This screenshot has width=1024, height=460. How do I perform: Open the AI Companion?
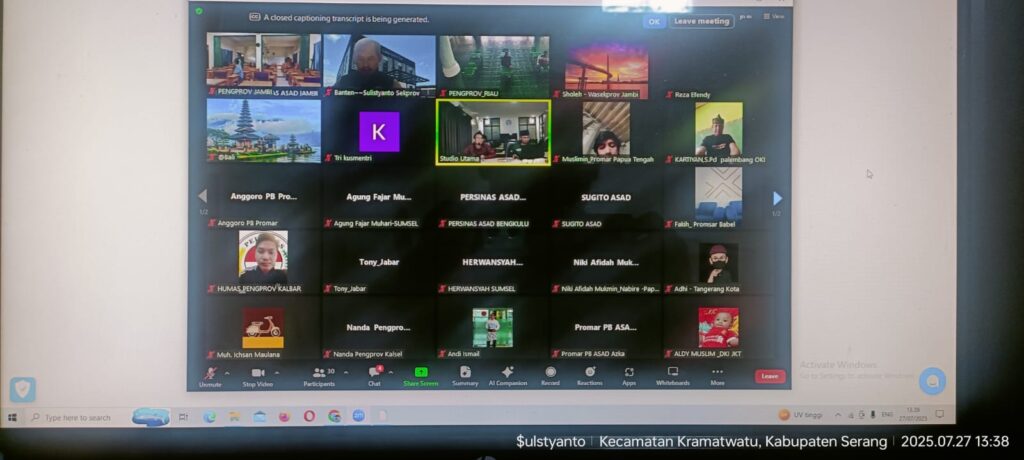507,374
